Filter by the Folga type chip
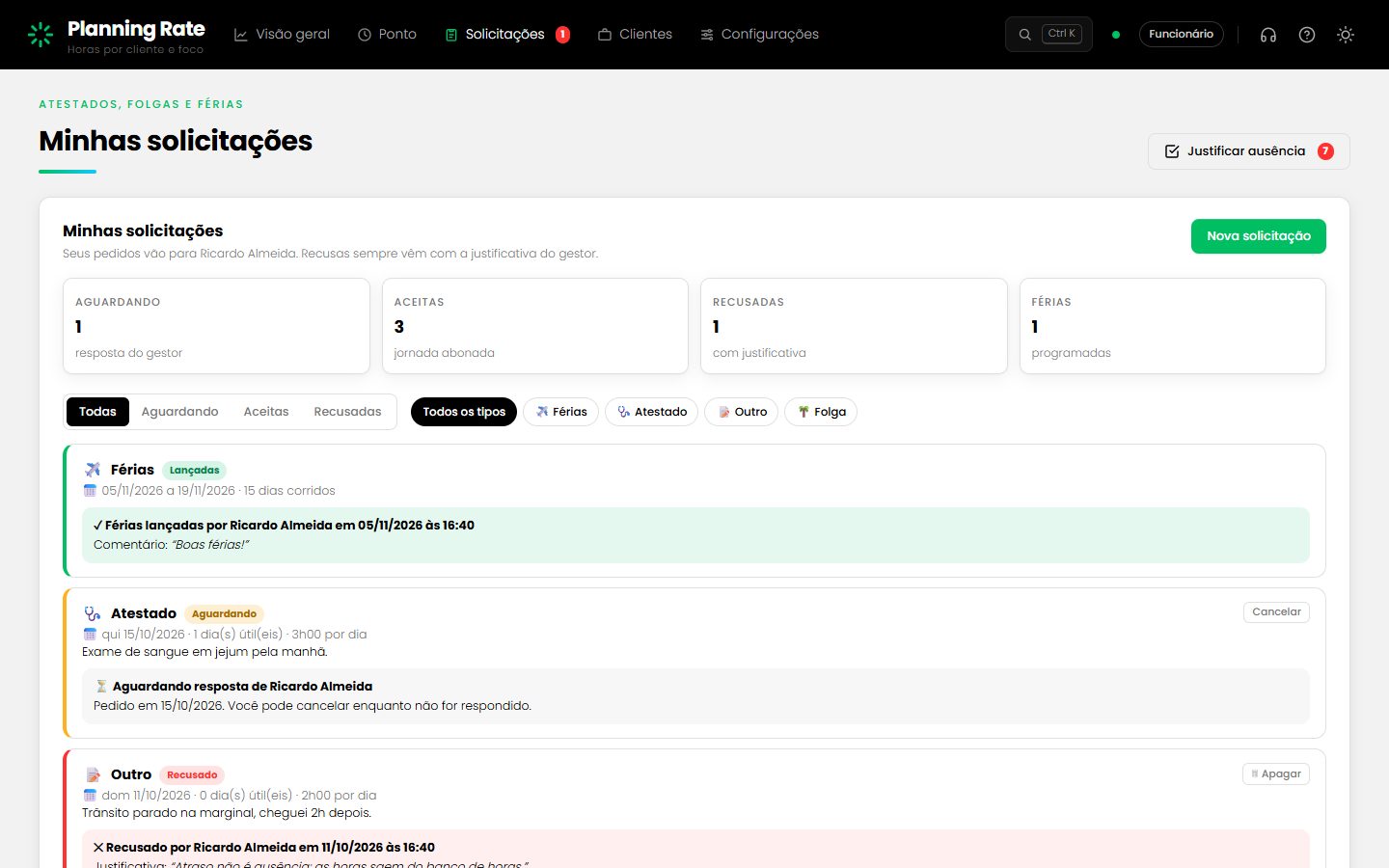The height and width of the screenshot is (868, 1389). [x=821, y=412]
